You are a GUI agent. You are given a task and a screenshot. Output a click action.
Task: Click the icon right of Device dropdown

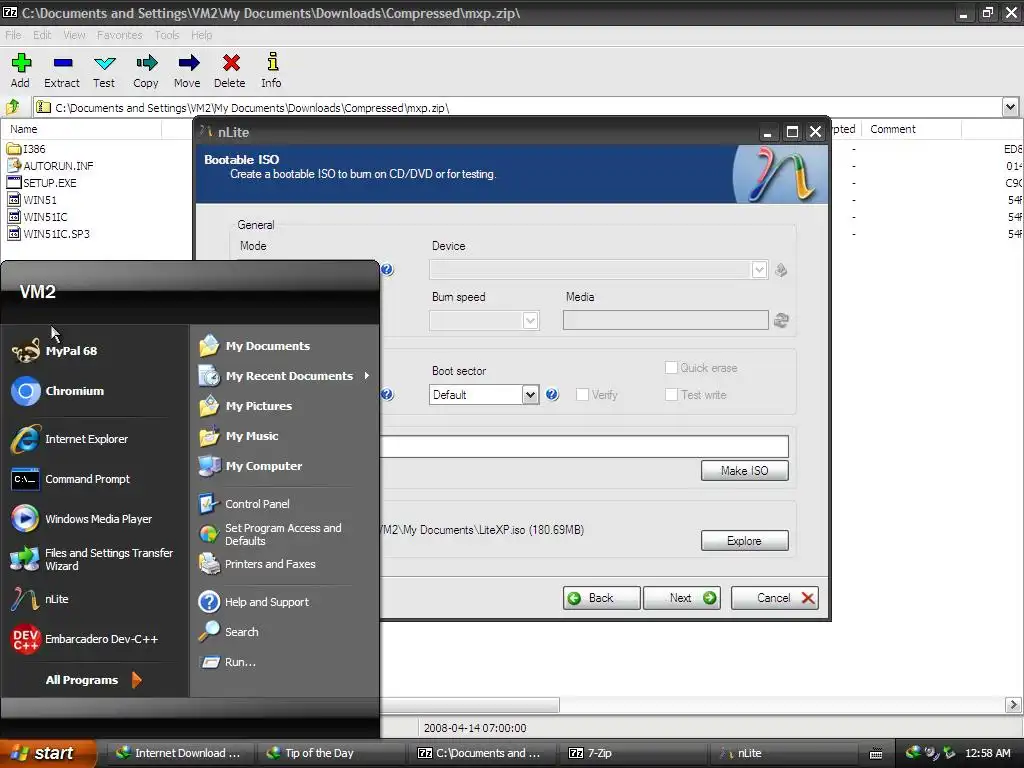click(781, 270)
